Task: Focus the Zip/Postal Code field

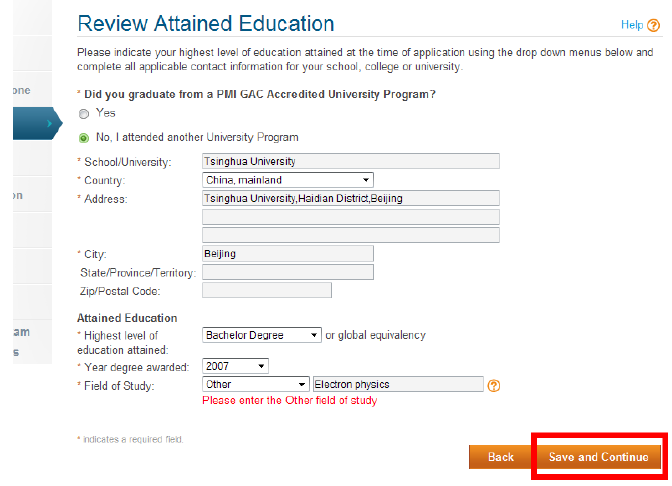Action: (266, 291)
